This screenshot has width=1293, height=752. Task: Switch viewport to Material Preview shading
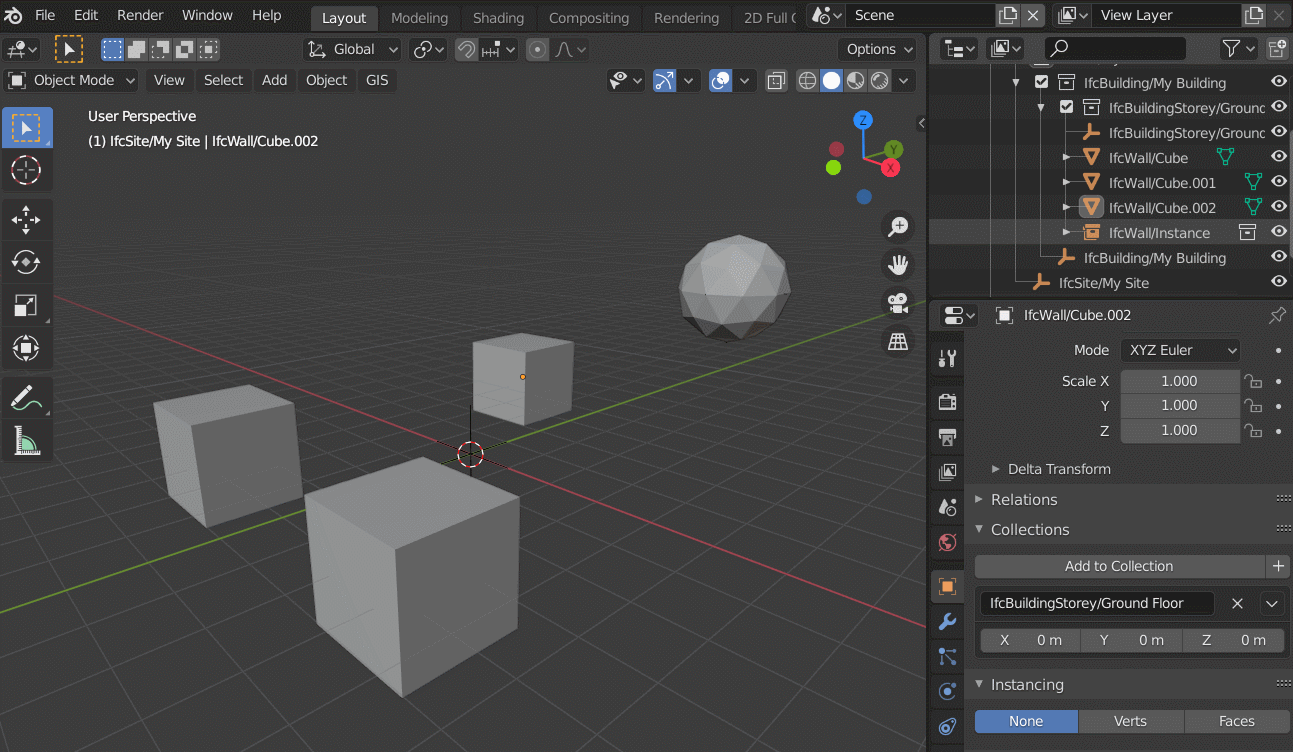pos(853,81)
